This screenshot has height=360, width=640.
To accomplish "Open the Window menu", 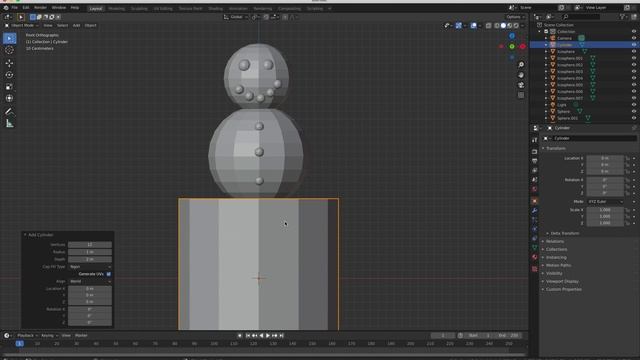I will pos(59,8).
